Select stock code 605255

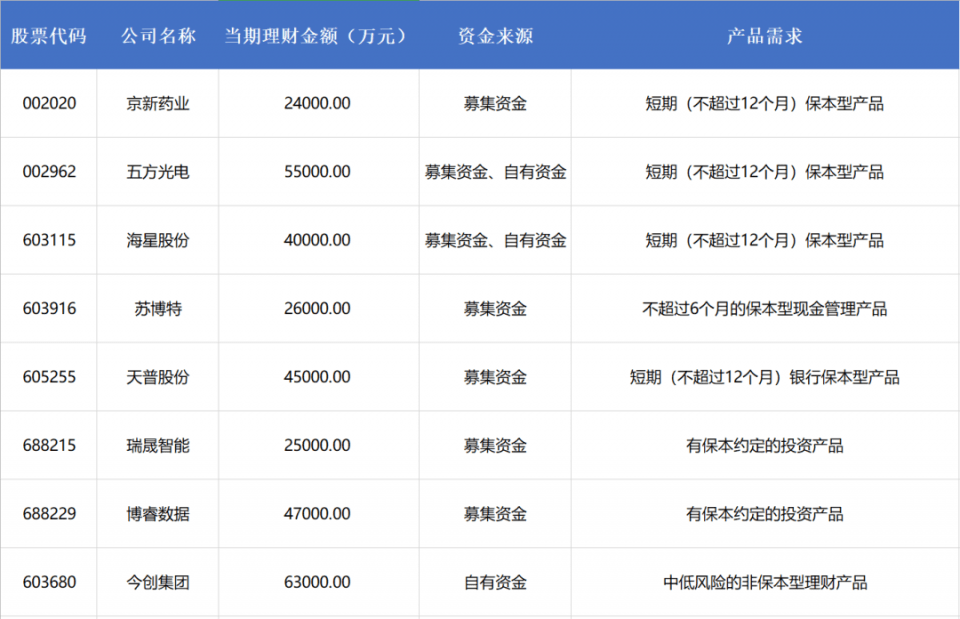pyautogui.click(x=49, y=377)
